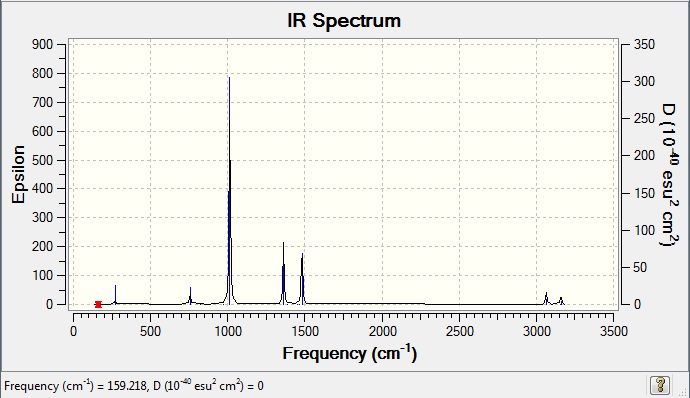Screen dimensions: 690x398
Task: Click the status bar frequency readout
Action: (x=134, y=386)
